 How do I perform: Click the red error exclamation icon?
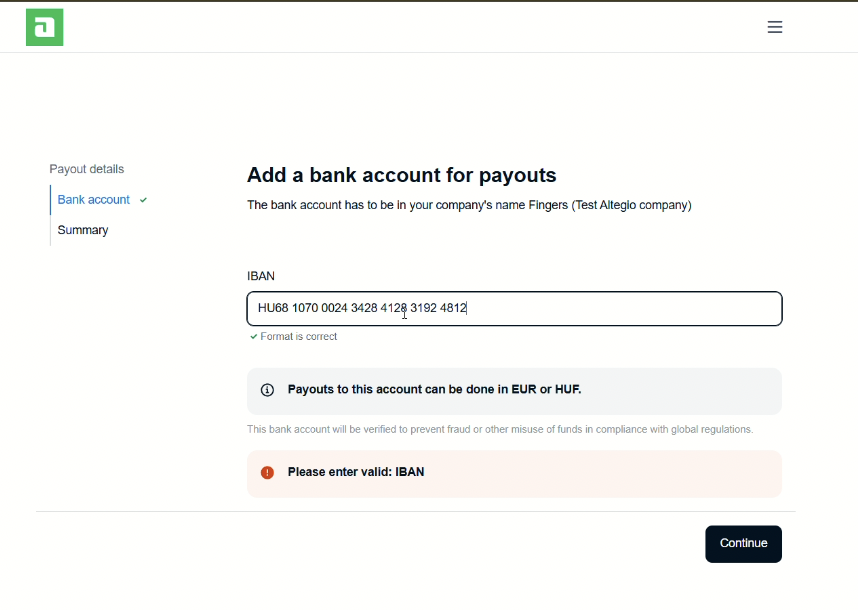tap(267, 472)
